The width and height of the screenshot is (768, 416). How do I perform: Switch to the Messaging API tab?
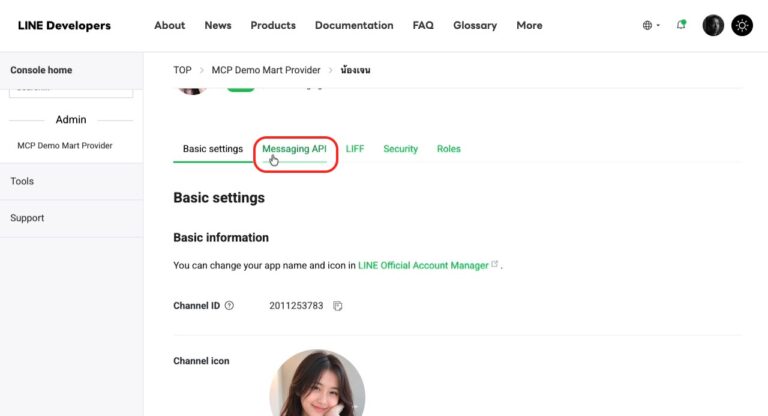[x=294, y=149]
